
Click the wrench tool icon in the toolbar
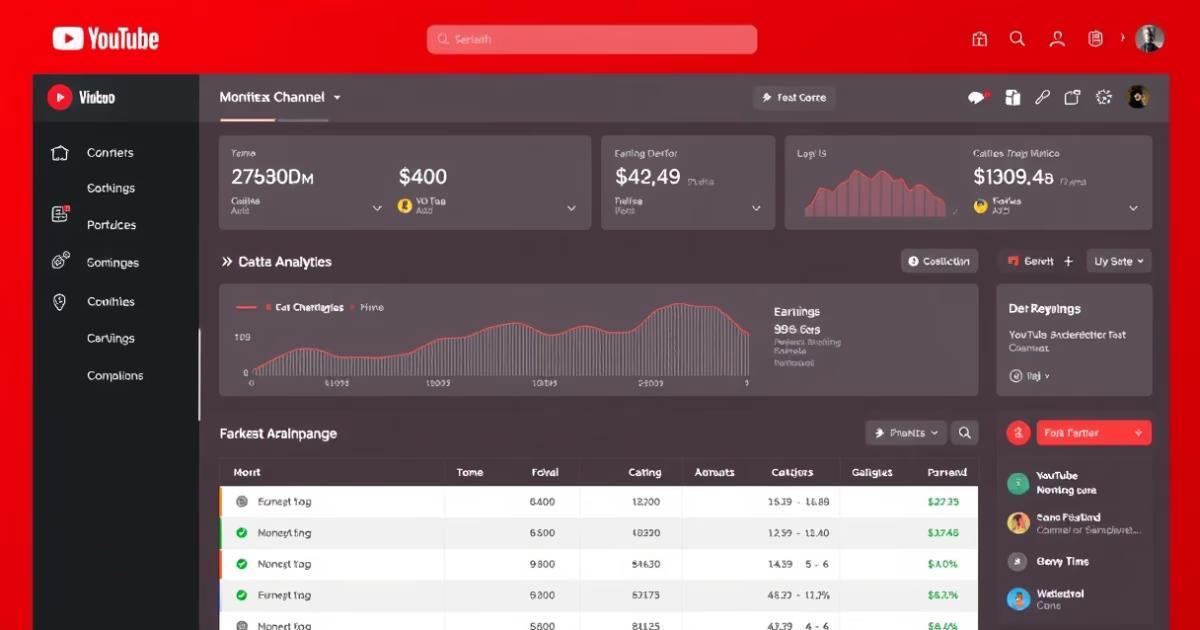click(x=1042, y=97)
